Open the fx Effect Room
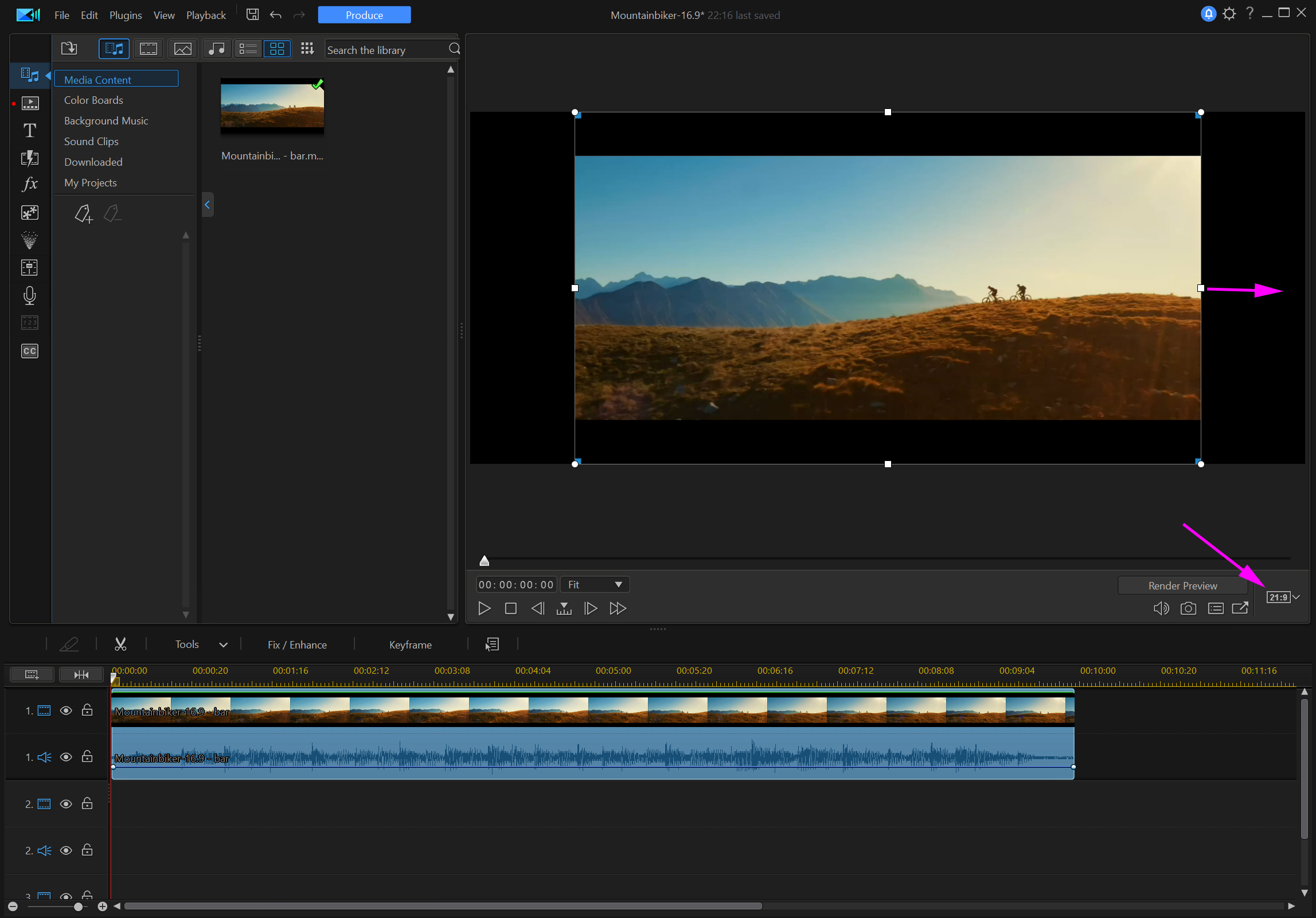Screen dimensions: 1316x918 click(30, 184)
